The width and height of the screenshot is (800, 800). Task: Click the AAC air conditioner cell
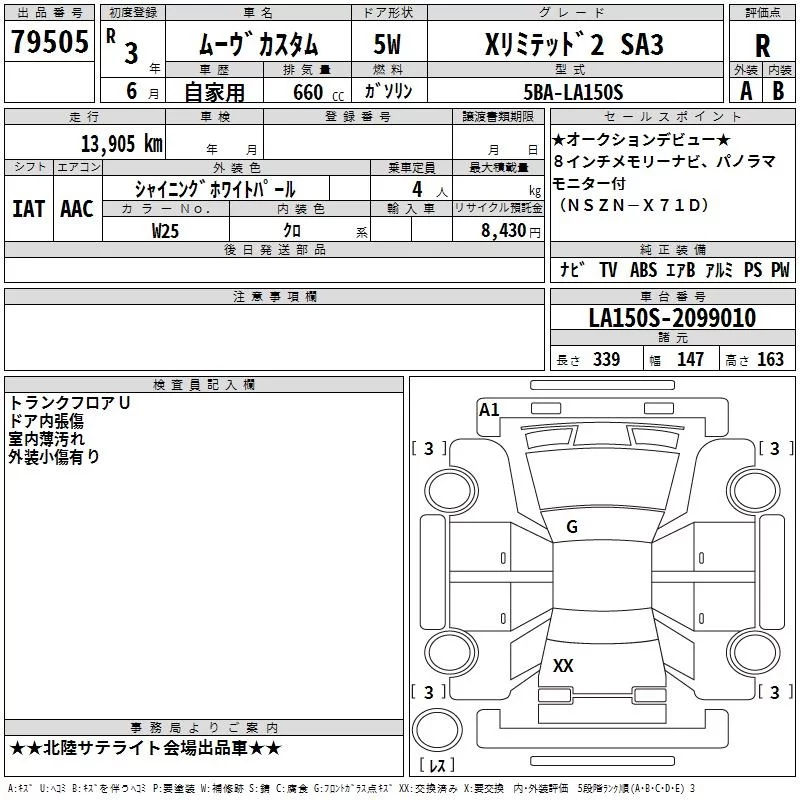(x=76, y=208)
